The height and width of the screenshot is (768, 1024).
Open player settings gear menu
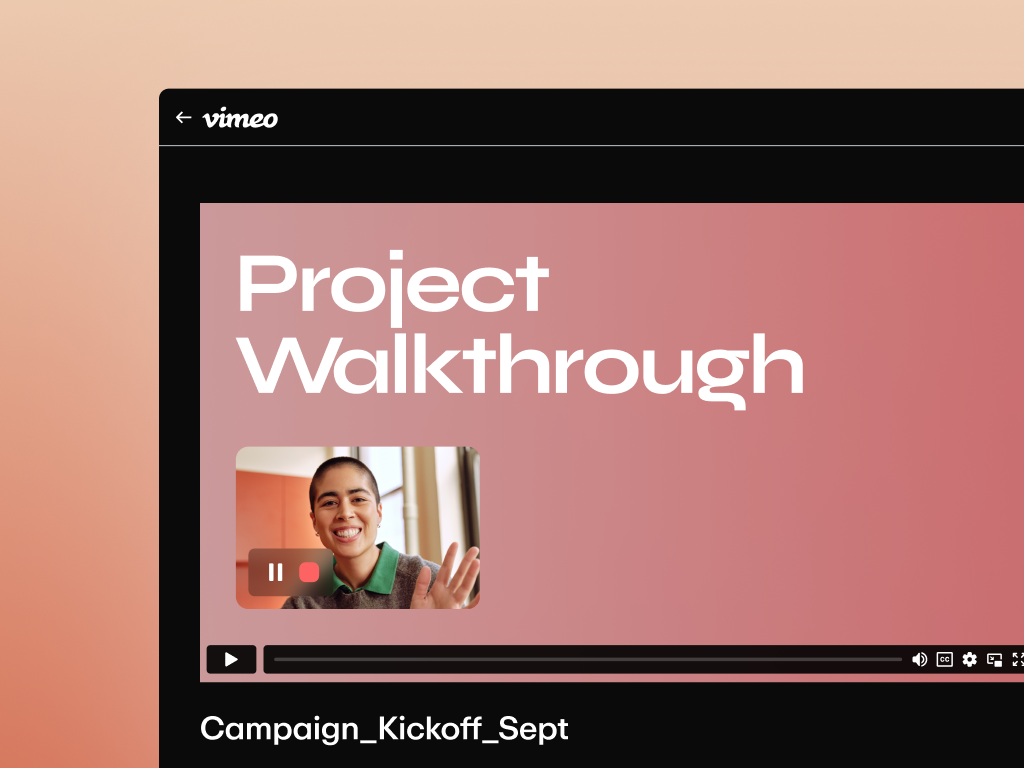click(x=969, y=660)
